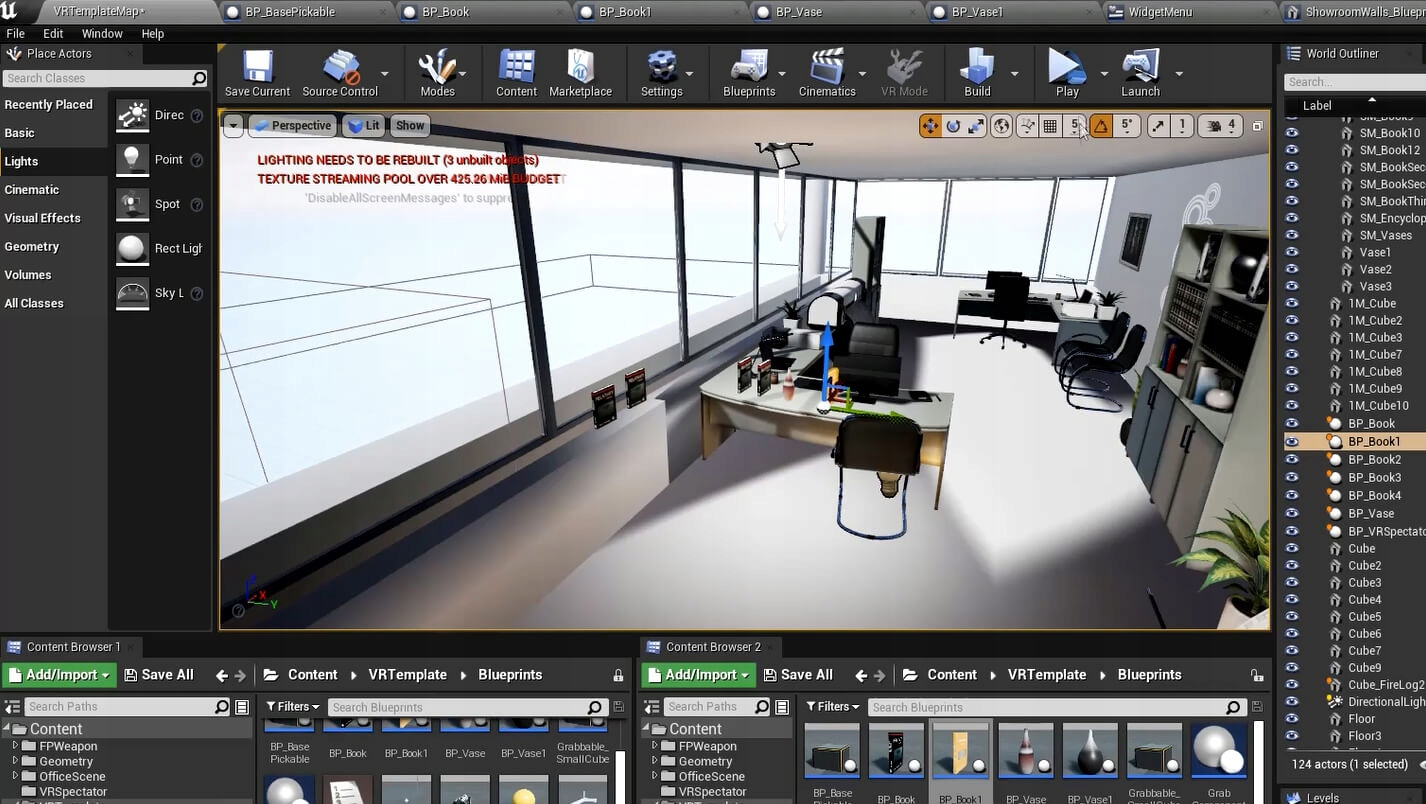Open the Cinematics toolbar icon
The width and height of the screenshot is (1426, 804).
pos(826,74)
